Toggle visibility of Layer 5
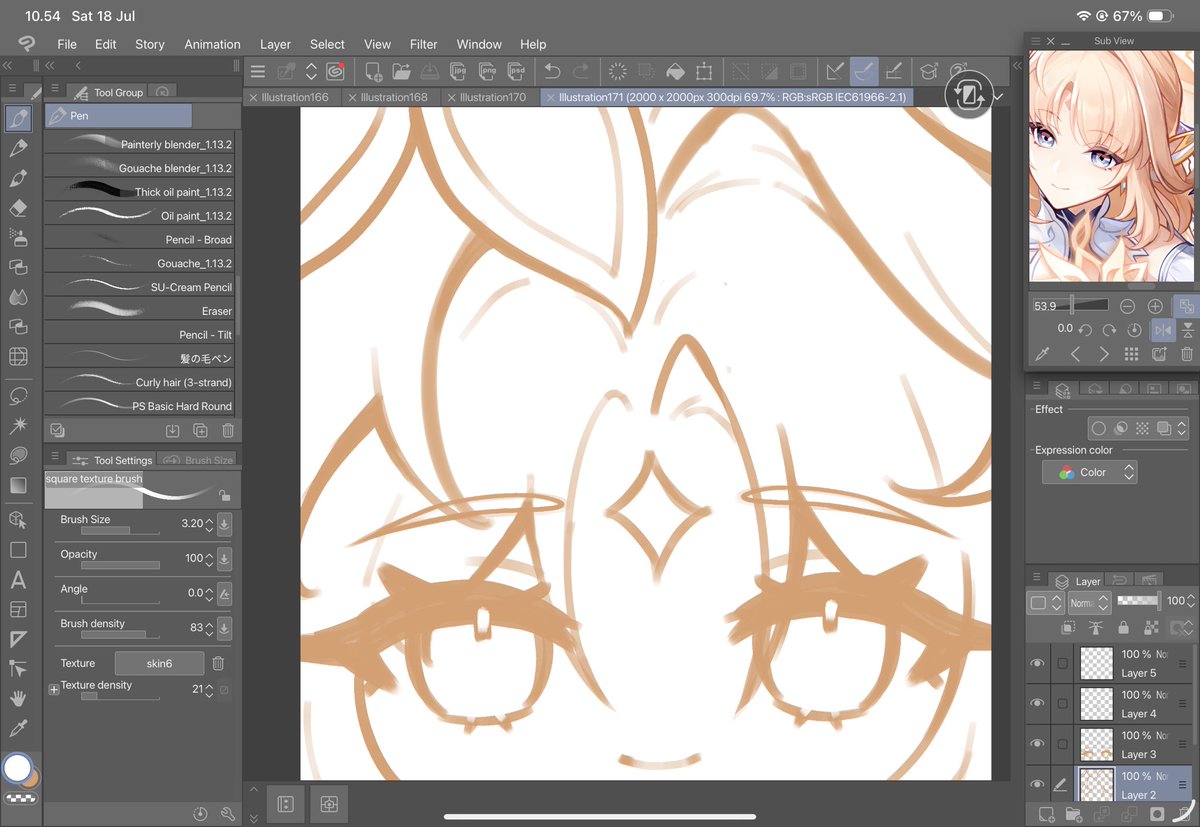Viewport: 1200px width, 827px height. coord(1037,663)
